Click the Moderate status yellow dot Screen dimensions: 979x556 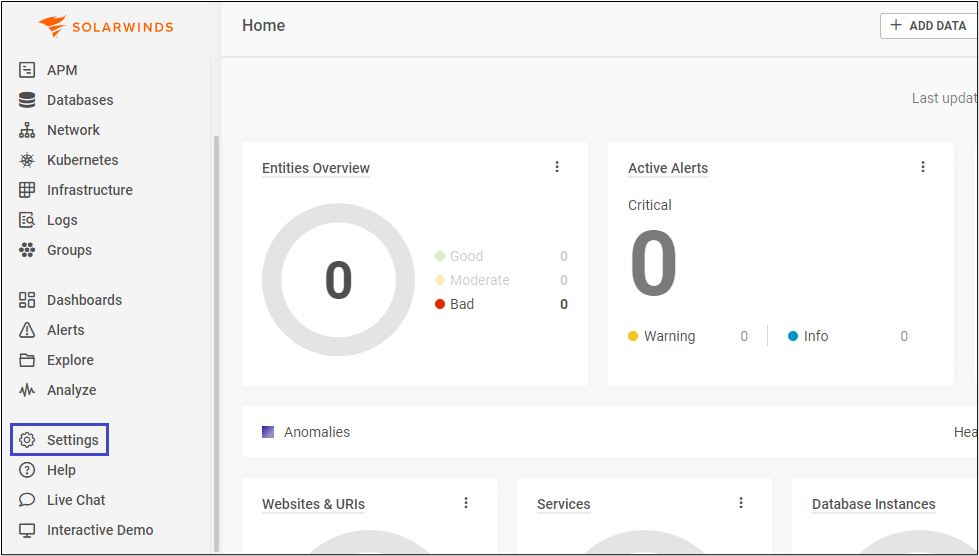440,280
